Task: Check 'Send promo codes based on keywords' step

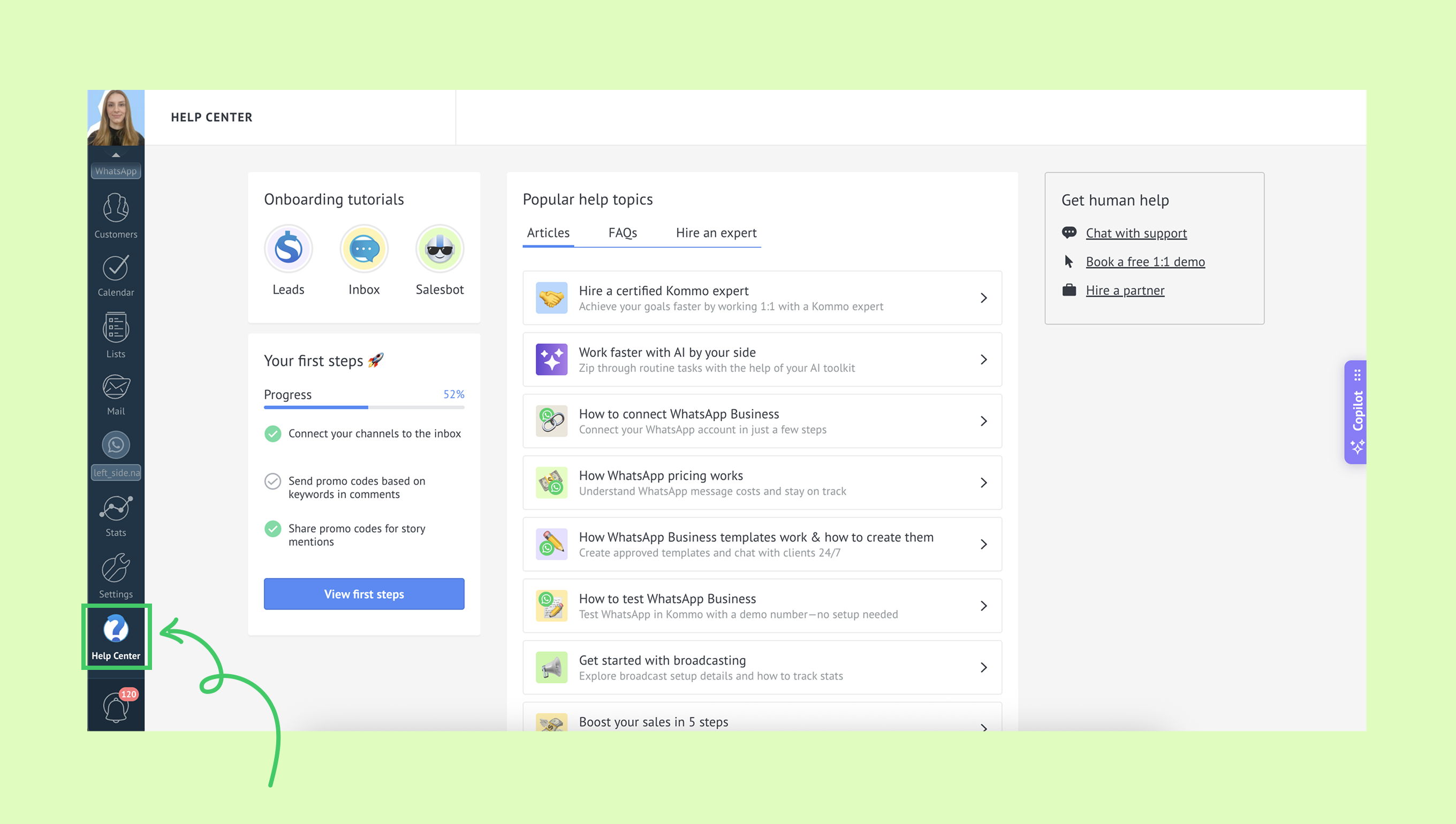Action: 273,481
